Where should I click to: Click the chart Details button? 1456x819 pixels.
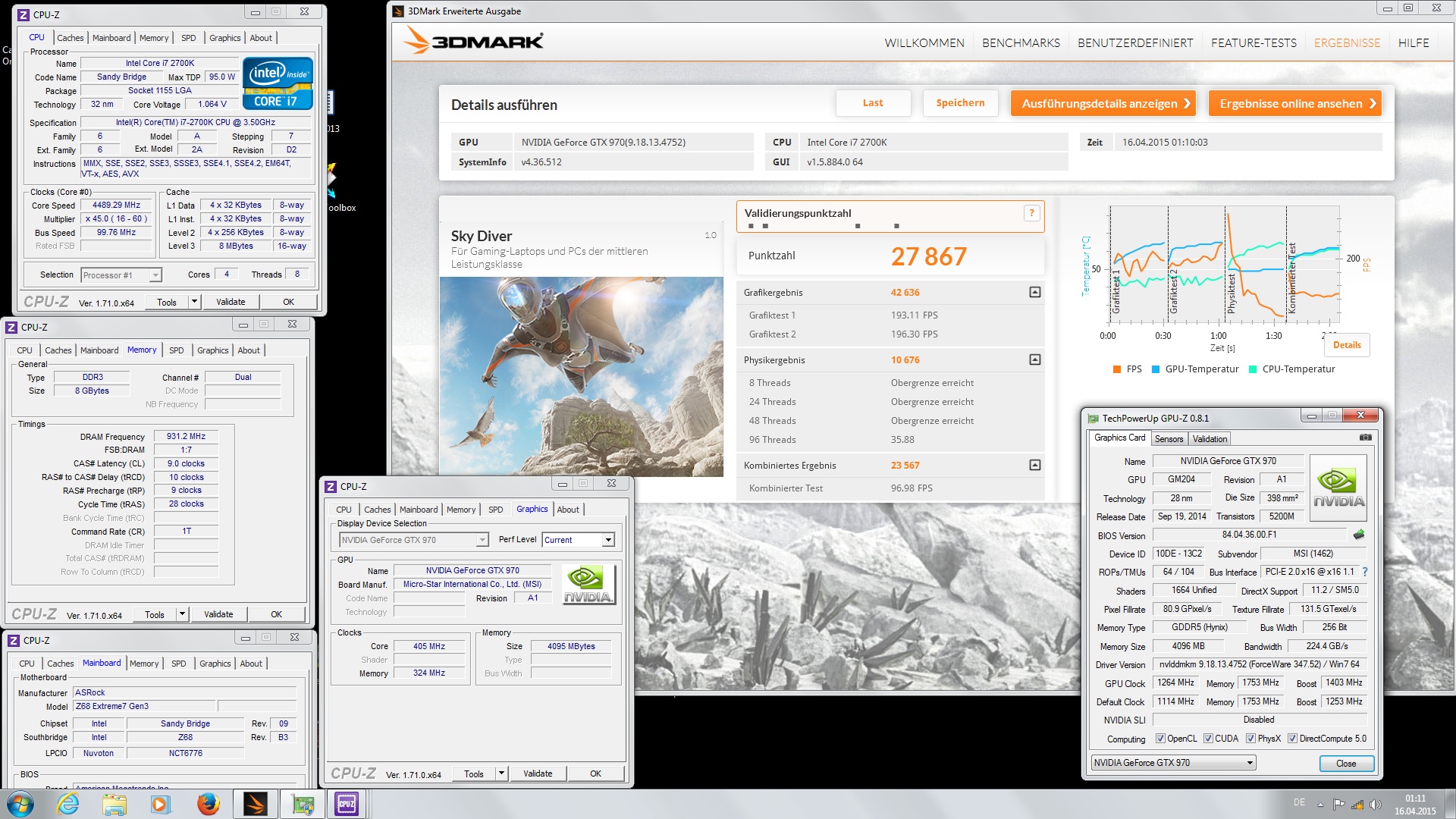point(1347,345)
